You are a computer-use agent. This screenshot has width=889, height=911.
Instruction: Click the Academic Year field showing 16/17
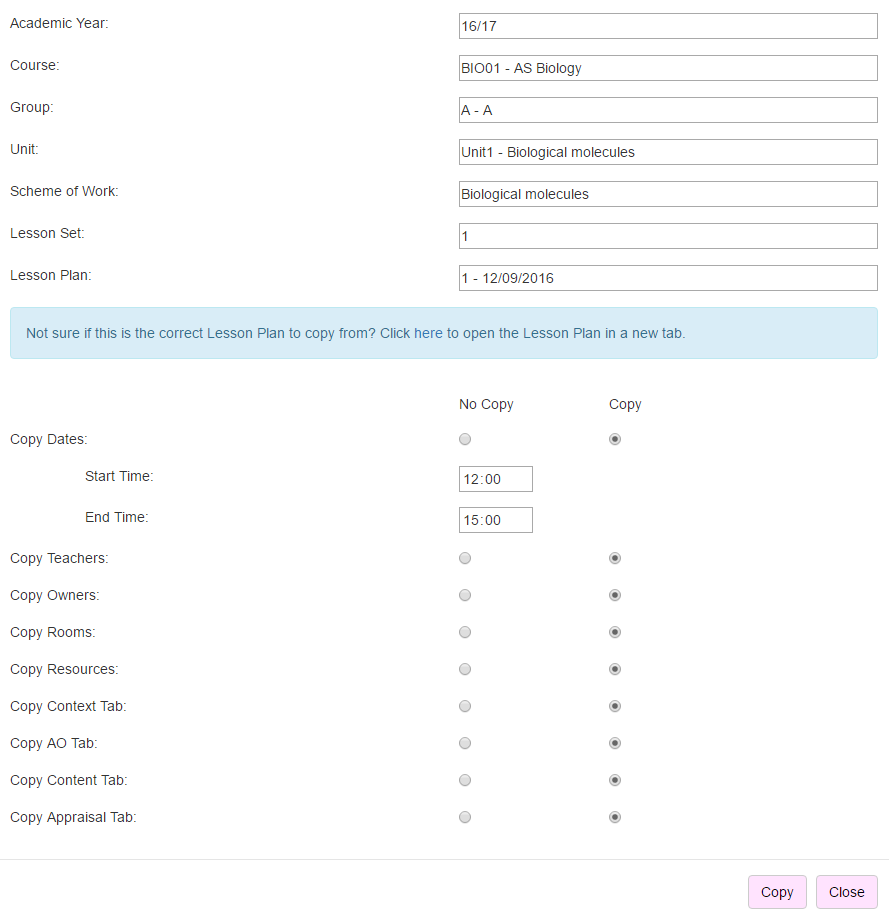click(x=668, y=26)
